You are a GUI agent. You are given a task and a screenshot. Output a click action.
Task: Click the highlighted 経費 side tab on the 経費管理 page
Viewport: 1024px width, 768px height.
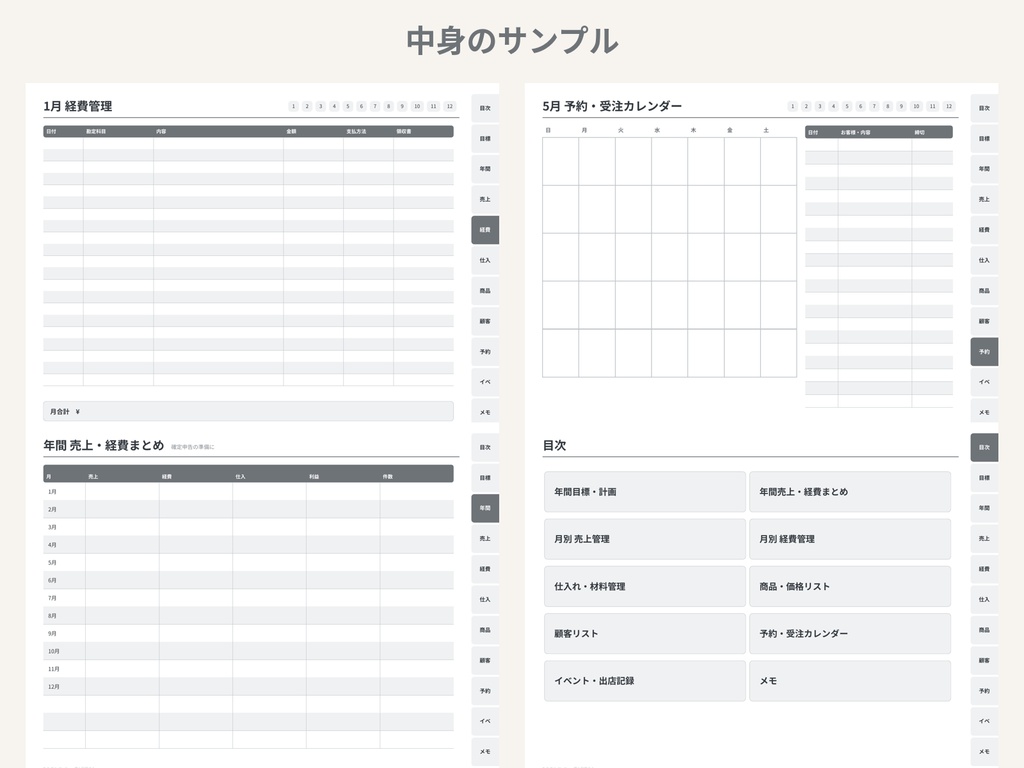485,230
